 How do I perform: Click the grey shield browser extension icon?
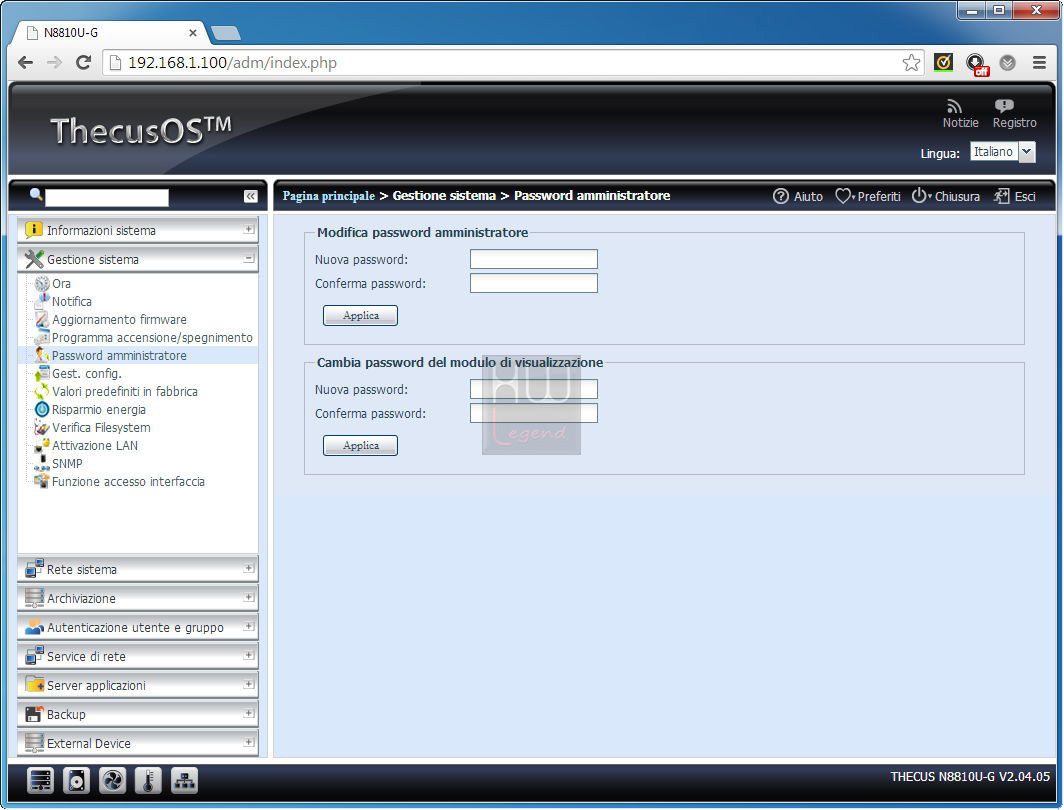pyautogui.click(x=1008, y=62)
